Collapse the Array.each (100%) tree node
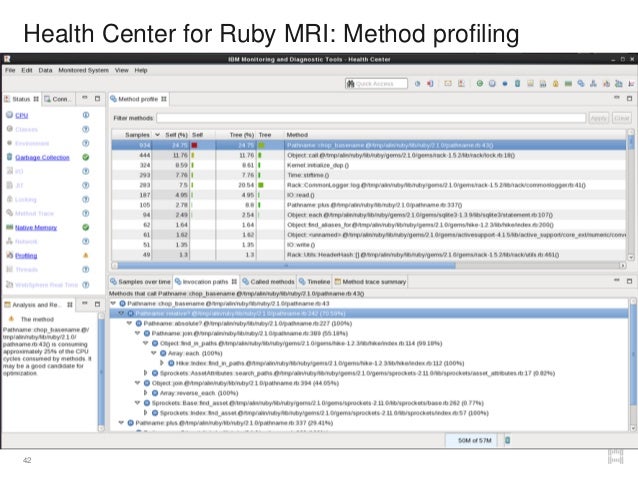 [154, 353]
